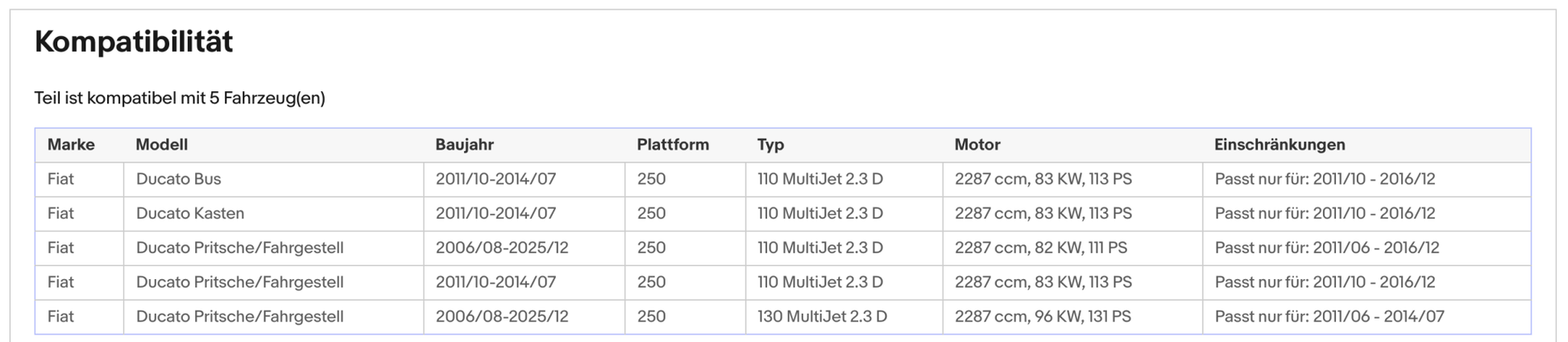Select the Einschränkungen column header
This screenshot has height=342, width=1568.
coord(1367,145)
